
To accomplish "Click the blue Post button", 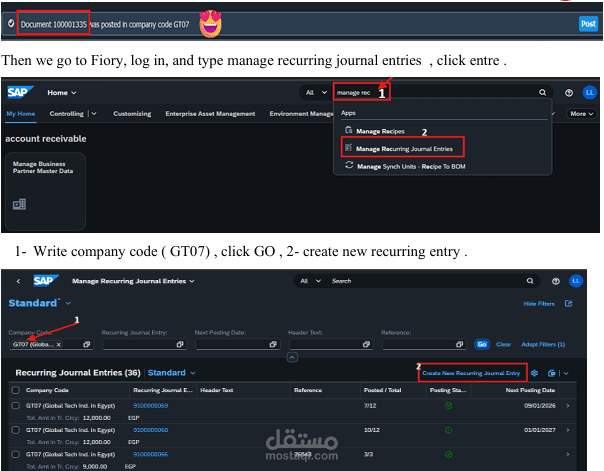I will click(588, 24).
